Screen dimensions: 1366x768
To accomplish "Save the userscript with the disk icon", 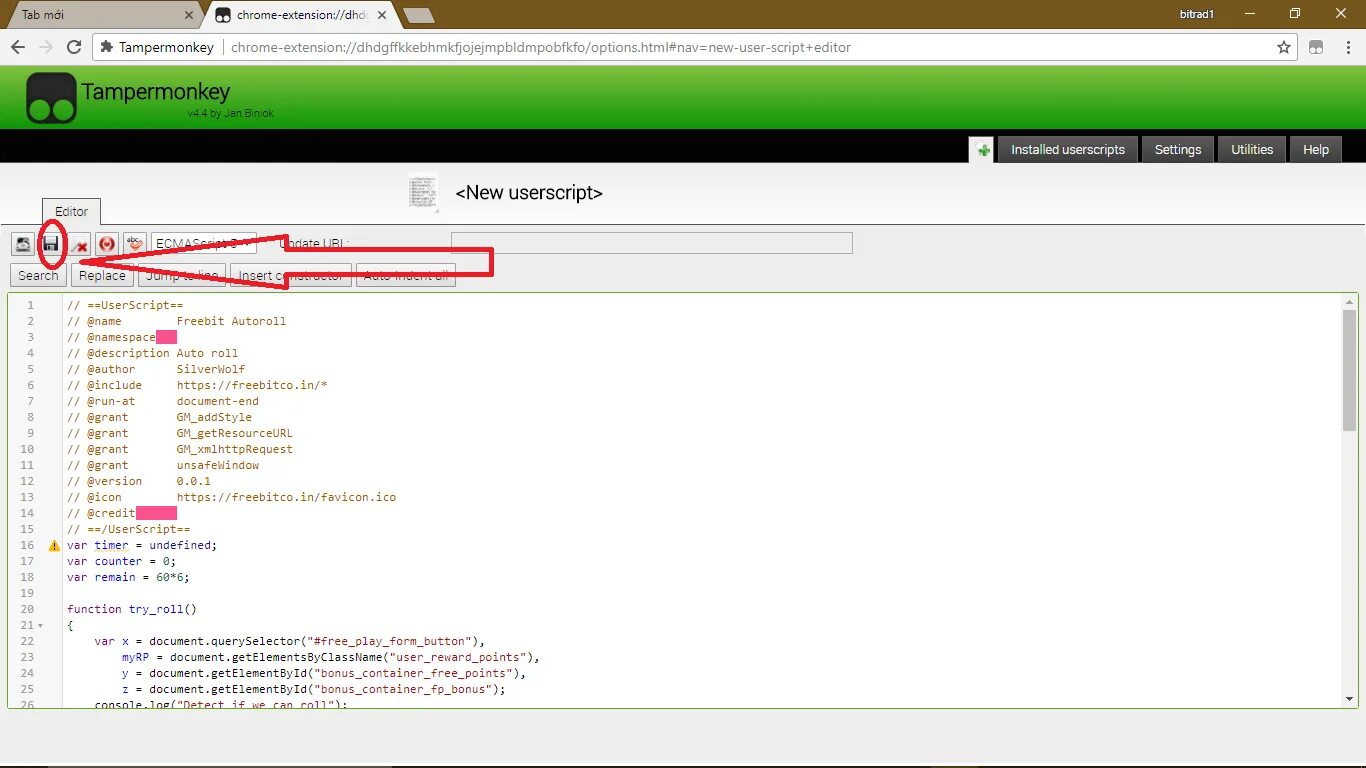I will tap(50, 244).
